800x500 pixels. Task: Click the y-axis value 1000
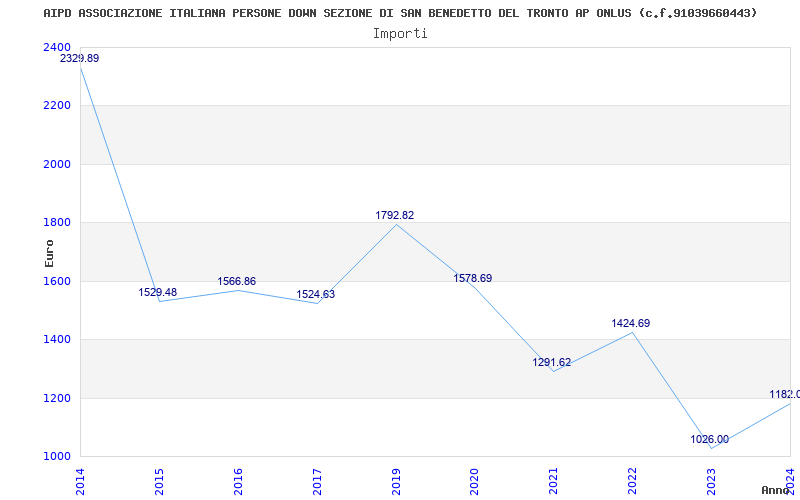57,456
